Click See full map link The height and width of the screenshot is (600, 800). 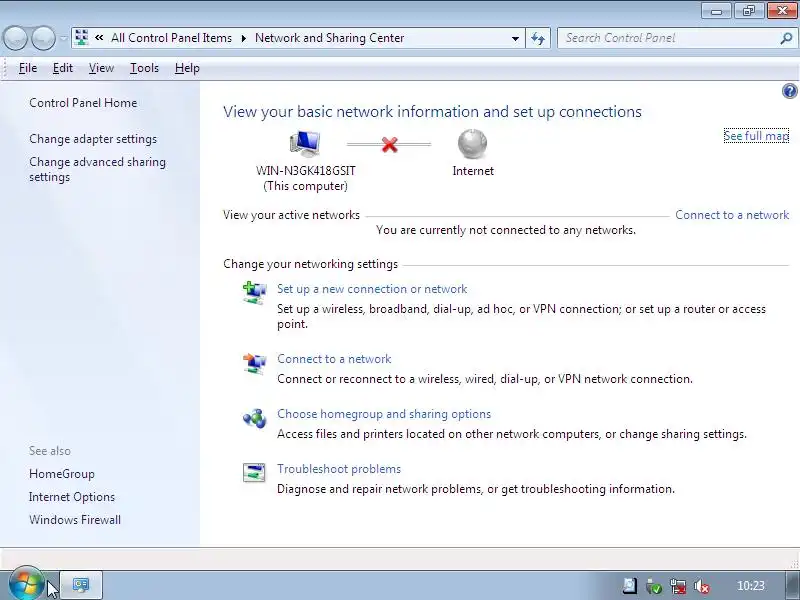[756, 136]
